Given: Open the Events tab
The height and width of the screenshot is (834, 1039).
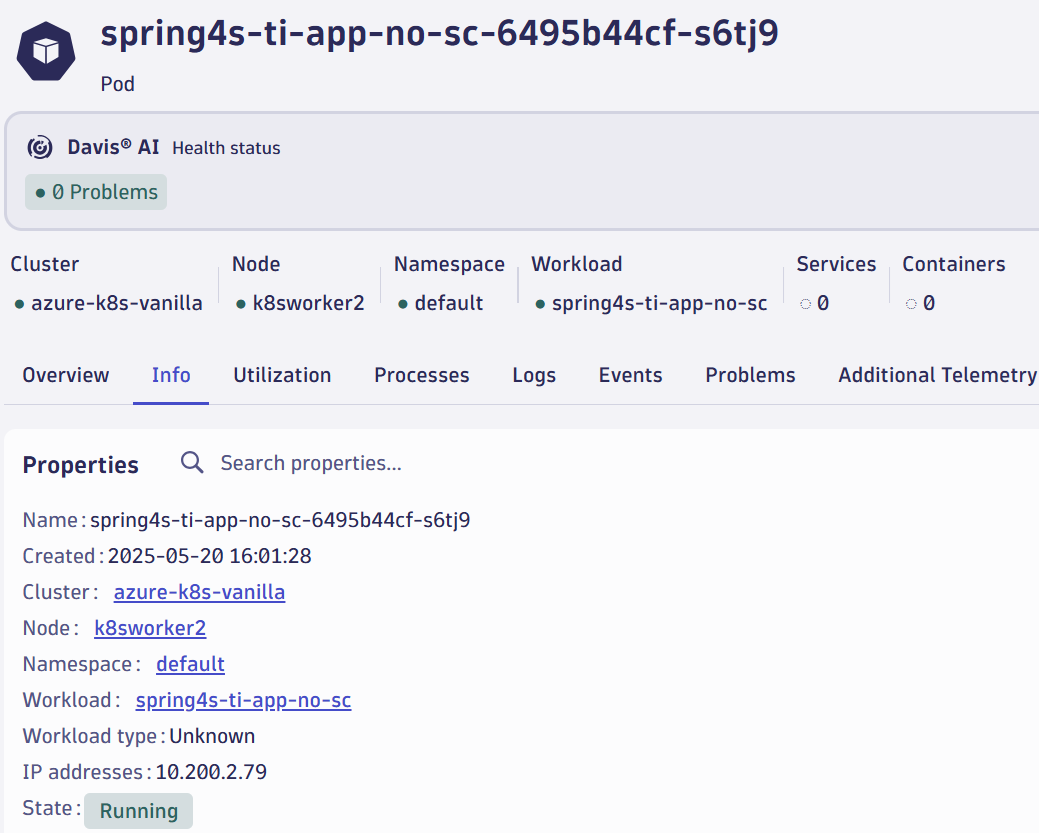Looking at the screenshot, I should tap(630, 375).
